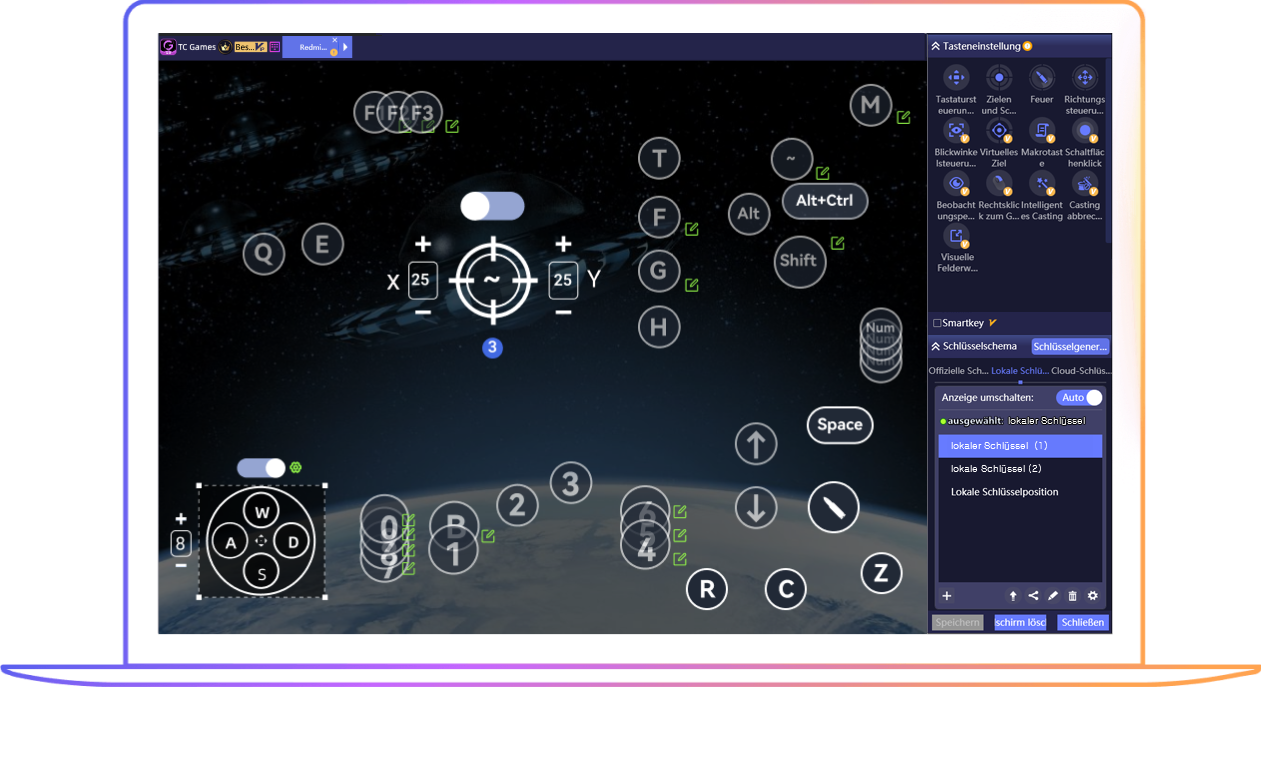Open the pink calendar icon in title bar
Image resolution: width=1261 pixels, height=769 pixels.
tap(275, 47)
